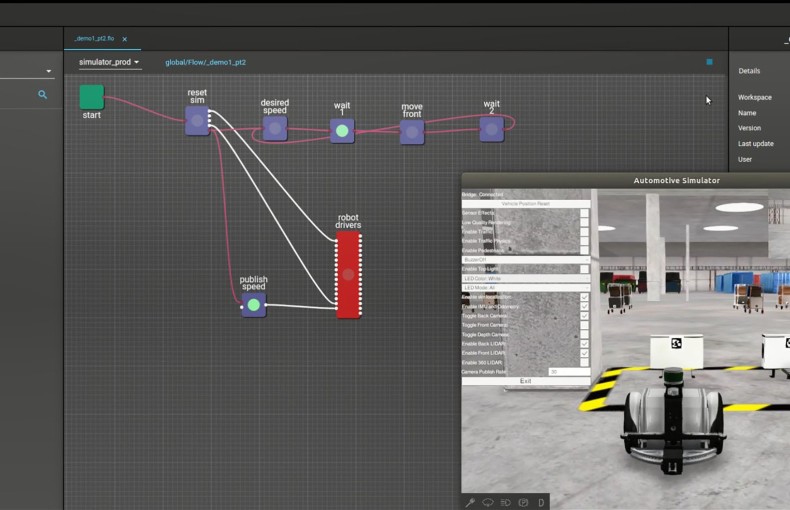Click the green start node
Image resolution: width=790 pixels, height=510 pixels.
pyautogui.click(x=91, y=96)
